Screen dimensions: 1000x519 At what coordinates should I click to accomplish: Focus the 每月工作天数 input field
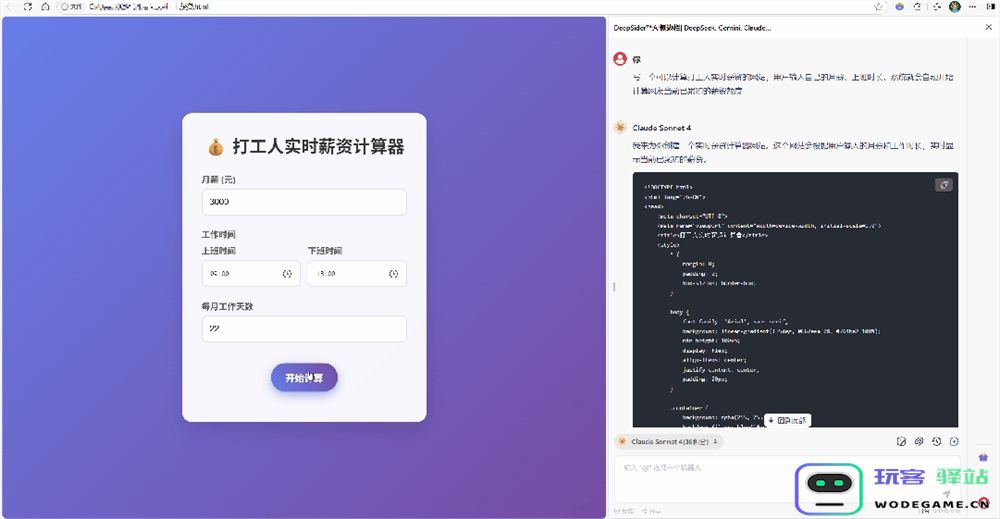(x=304, y=328)
